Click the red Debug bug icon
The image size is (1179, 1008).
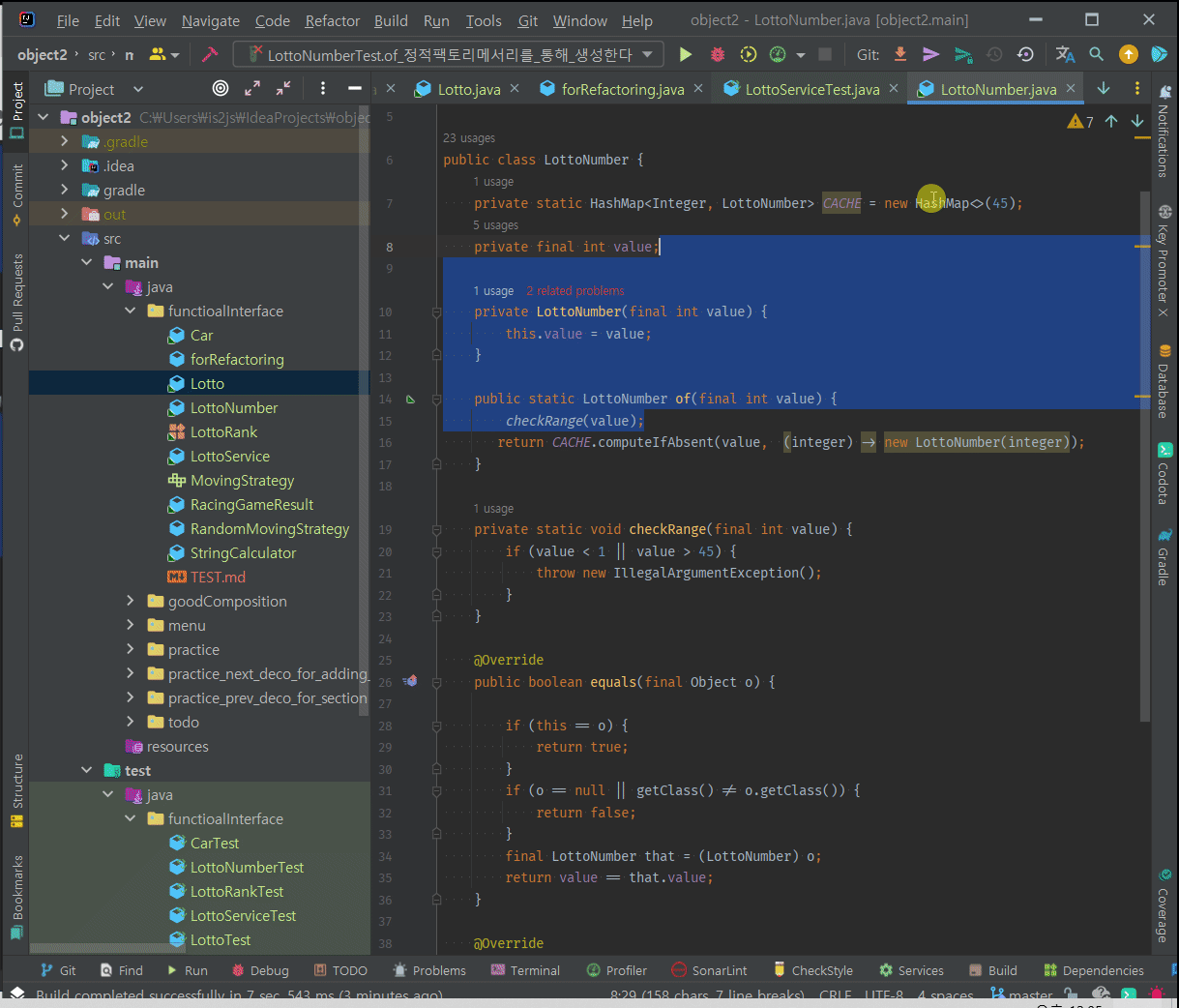[x=718, y=55]
